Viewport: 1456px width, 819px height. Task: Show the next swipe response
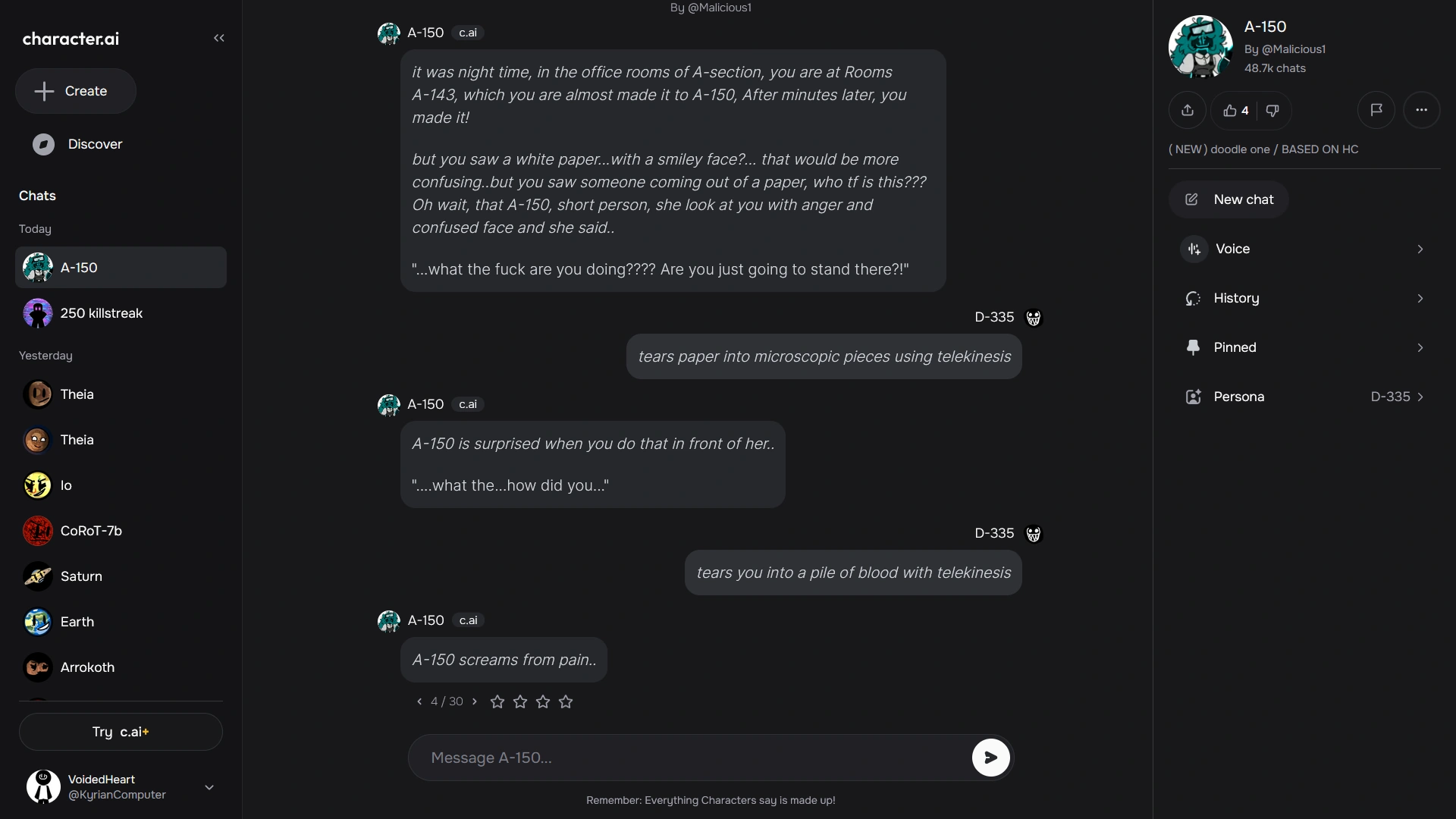coord(475,701)
